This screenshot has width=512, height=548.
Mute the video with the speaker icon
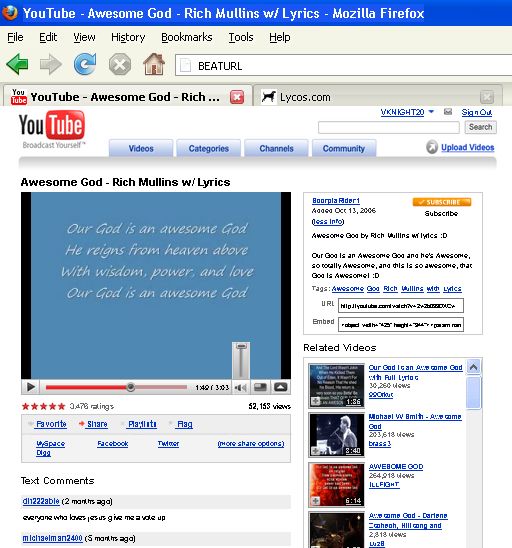[x=241, y=388]
